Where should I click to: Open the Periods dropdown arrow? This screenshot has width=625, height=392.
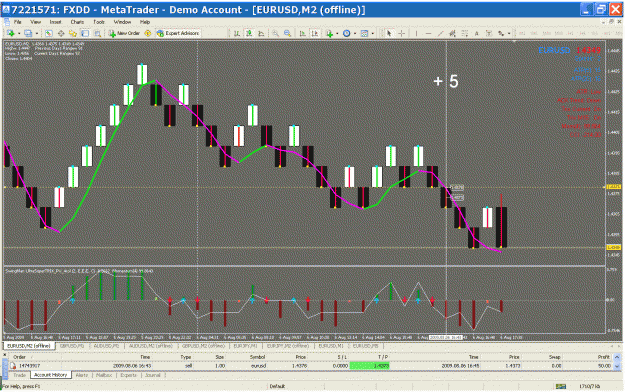tap(355, 33)
